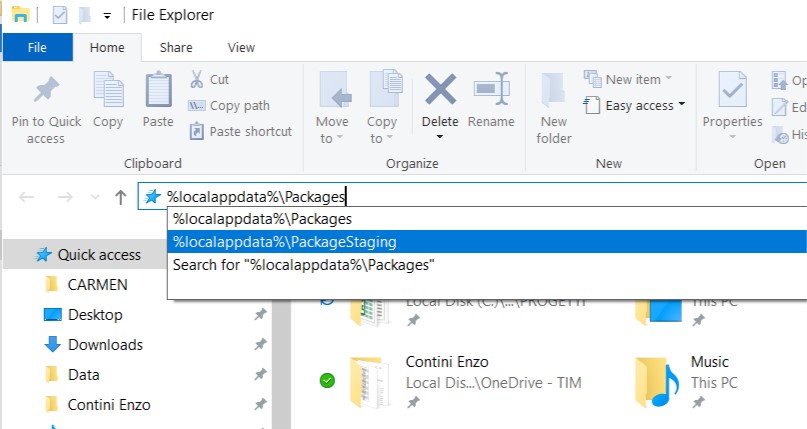Click the Paste icon in ribbon
This screenshot has width=807, height=429.
click(158, 92)
